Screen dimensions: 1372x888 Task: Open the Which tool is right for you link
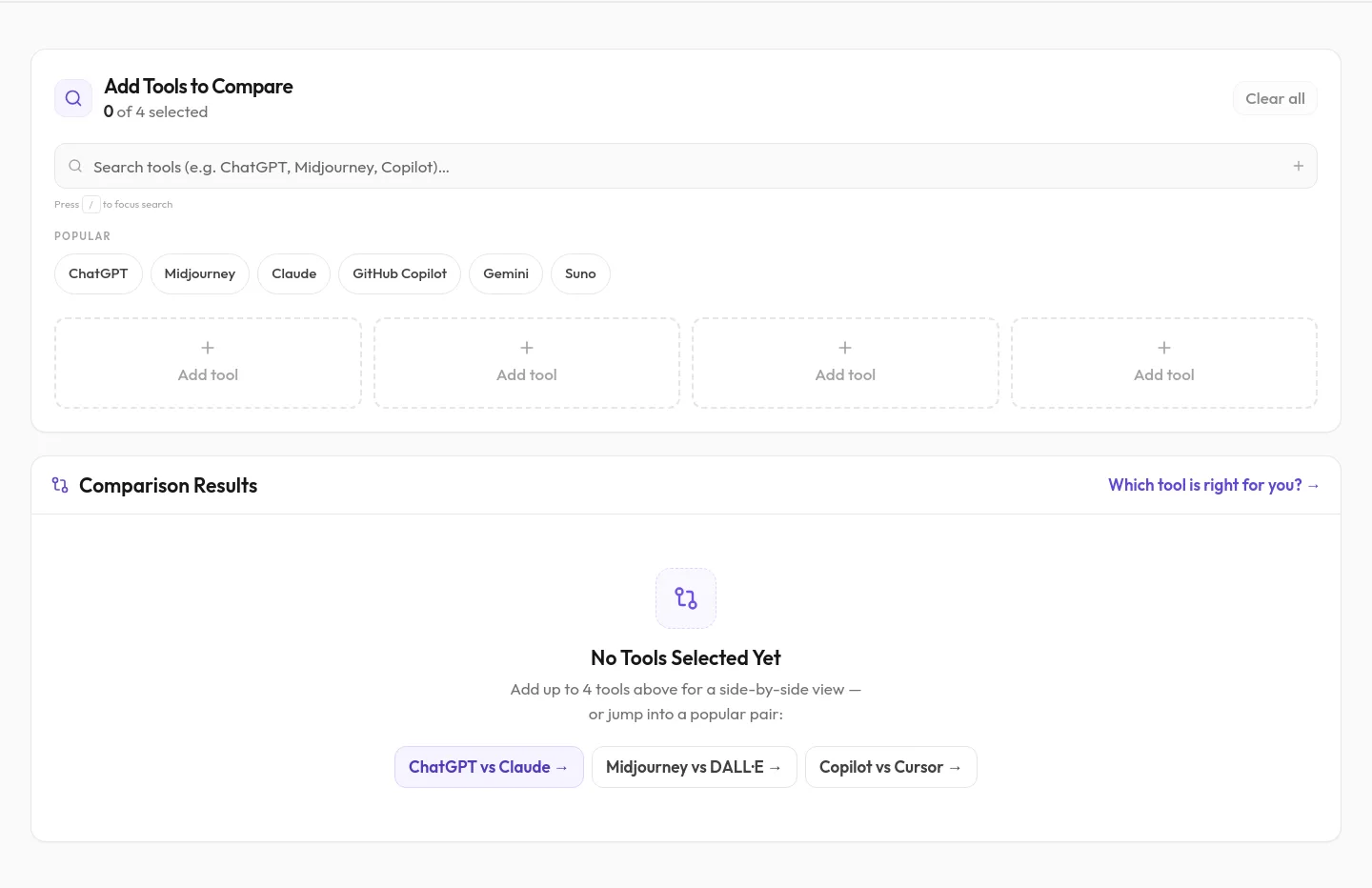[1214, 485]
